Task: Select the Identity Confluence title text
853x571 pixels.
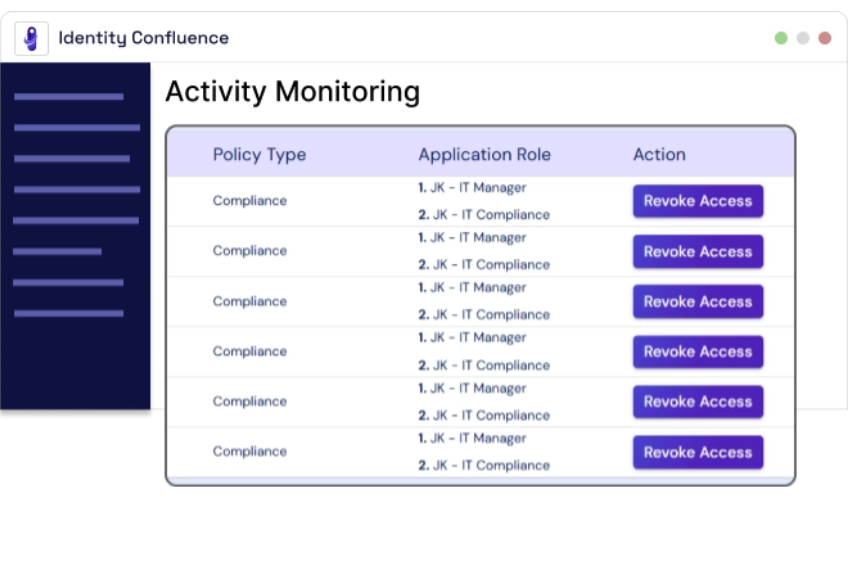Action: [x=143, y=39]
